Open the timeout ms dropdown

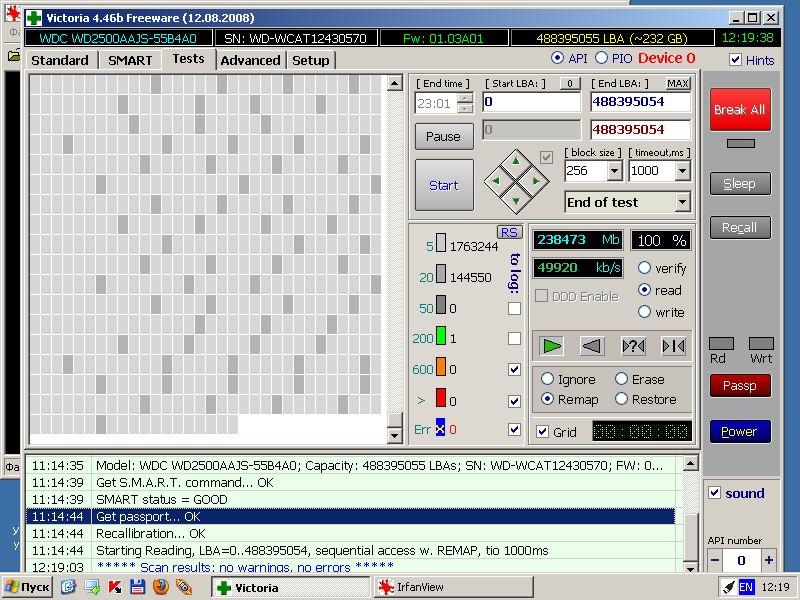tap(683, 171)
